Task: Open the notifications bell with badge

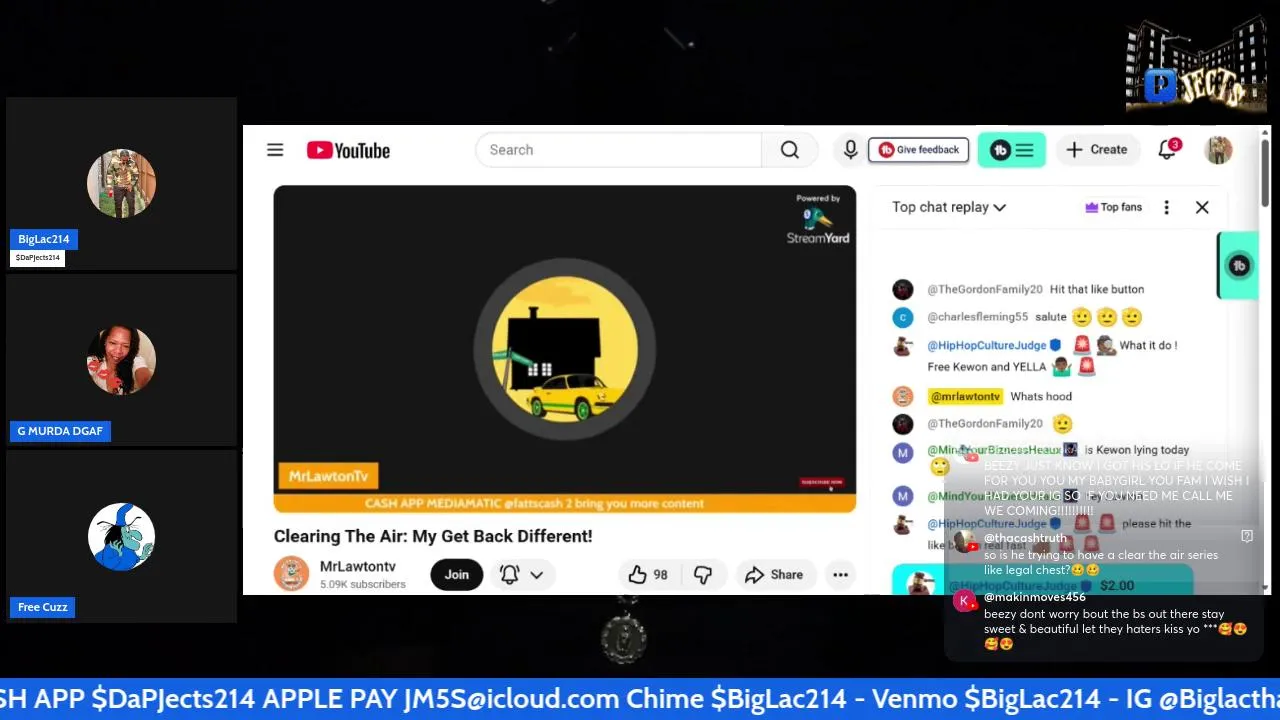Action: pos(1167,150)
